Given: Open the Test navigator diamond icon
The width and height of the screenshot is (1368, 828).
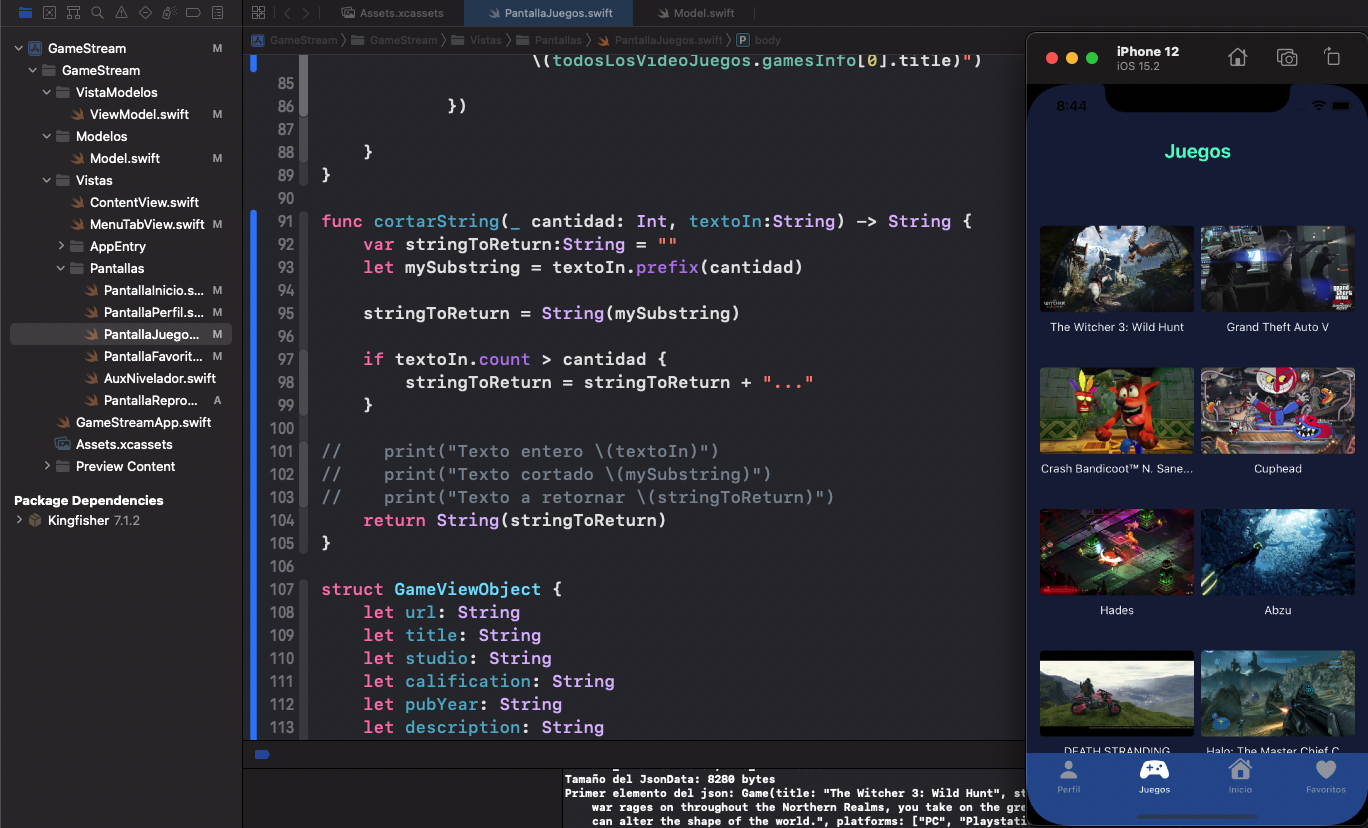Looking at the screenshot, I should [145, 13].
